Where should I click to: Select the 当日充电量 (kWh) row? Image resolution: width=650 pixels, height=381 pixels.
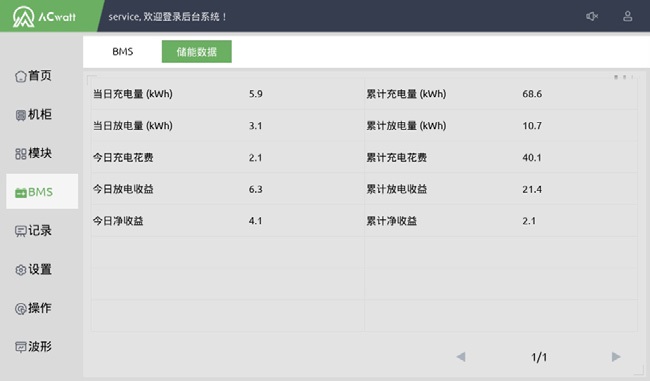228,94
